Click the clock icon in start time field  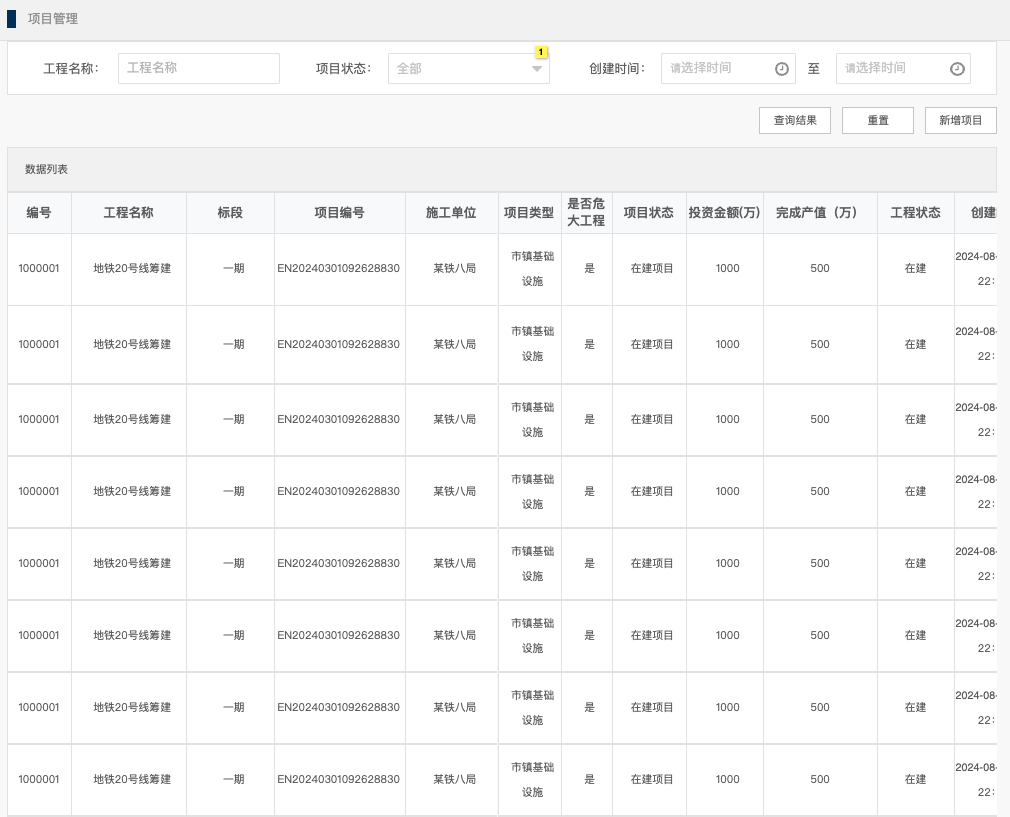tap(782, 69)
